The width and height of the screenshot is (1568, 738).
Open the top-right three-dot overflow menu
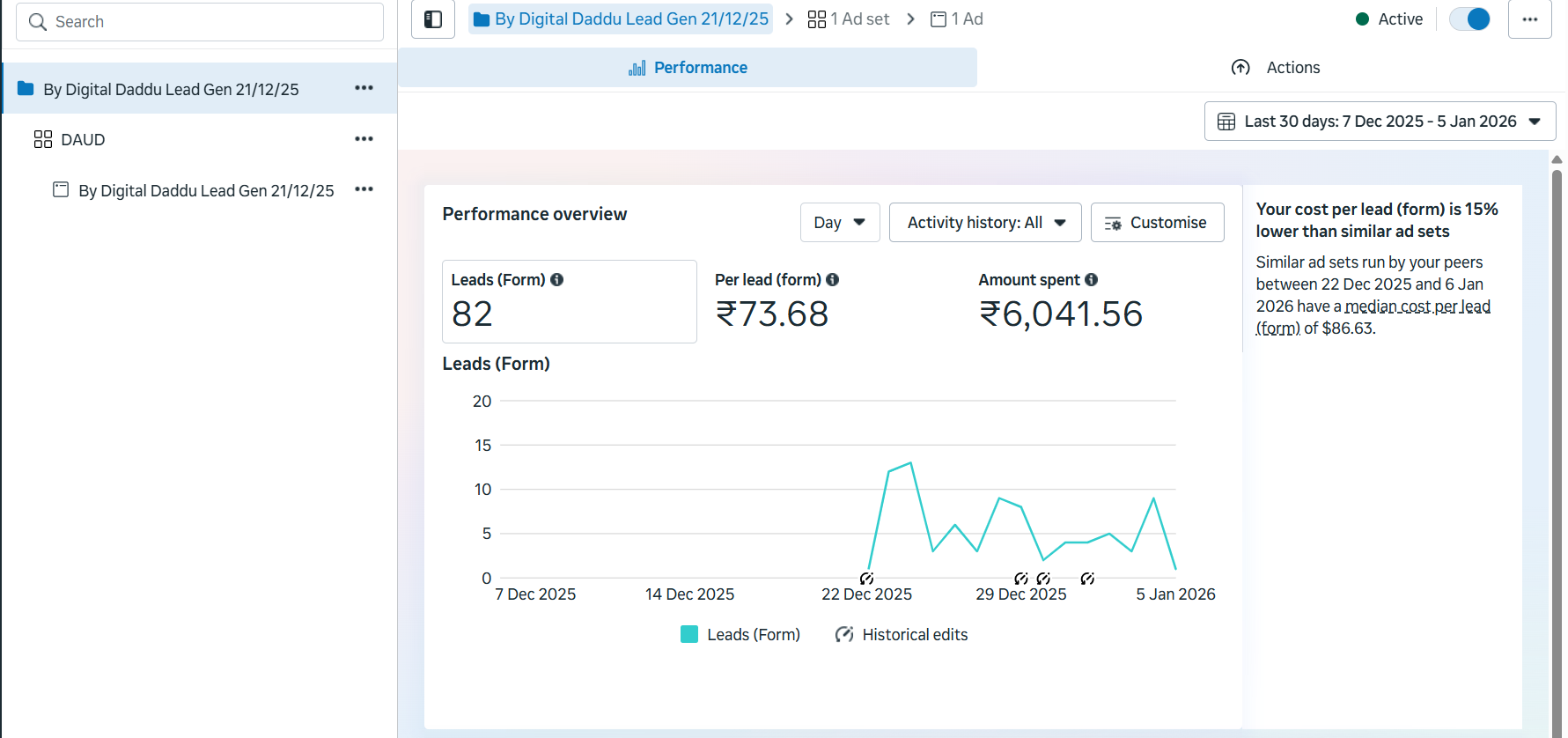(1529, 19)
